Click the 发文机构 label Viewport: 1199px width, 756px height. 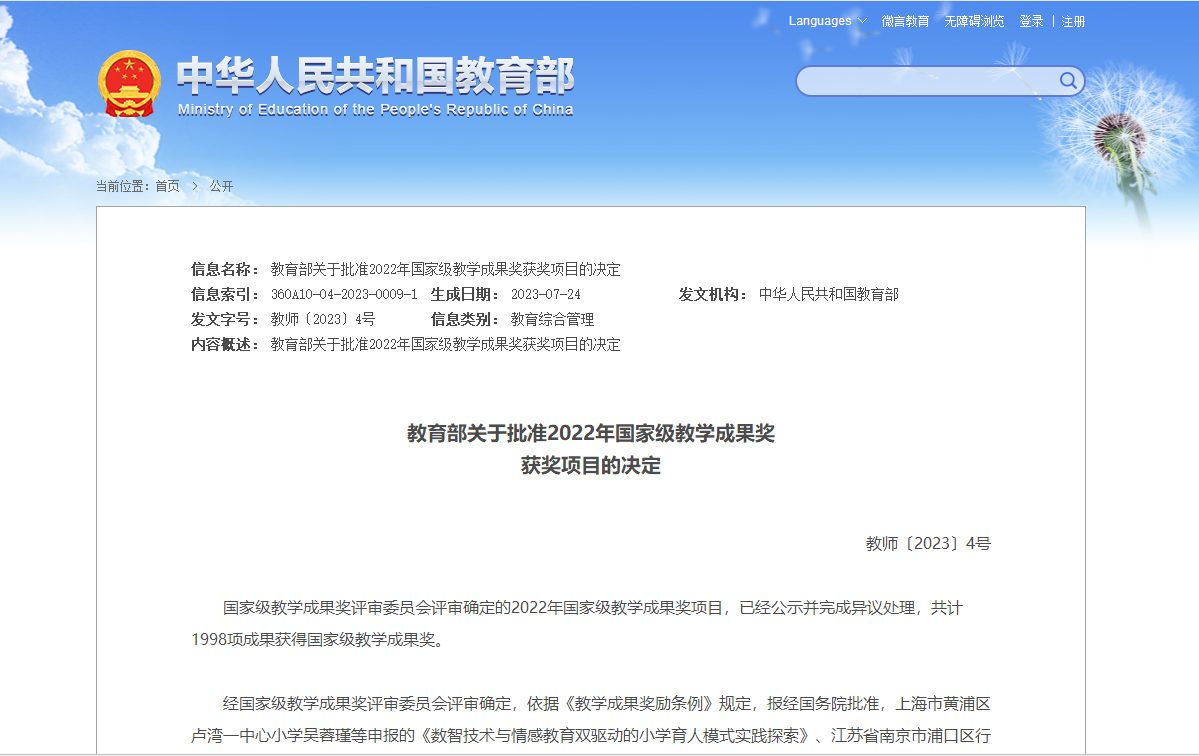(713, 294)
